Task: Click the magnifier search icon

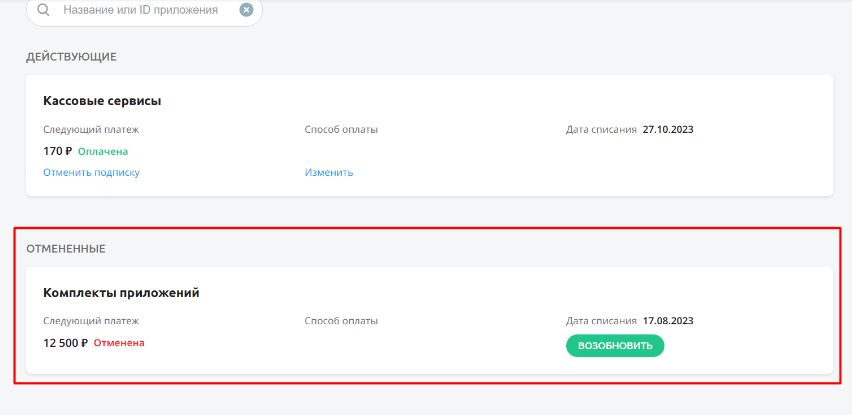Action: point(43,10)
